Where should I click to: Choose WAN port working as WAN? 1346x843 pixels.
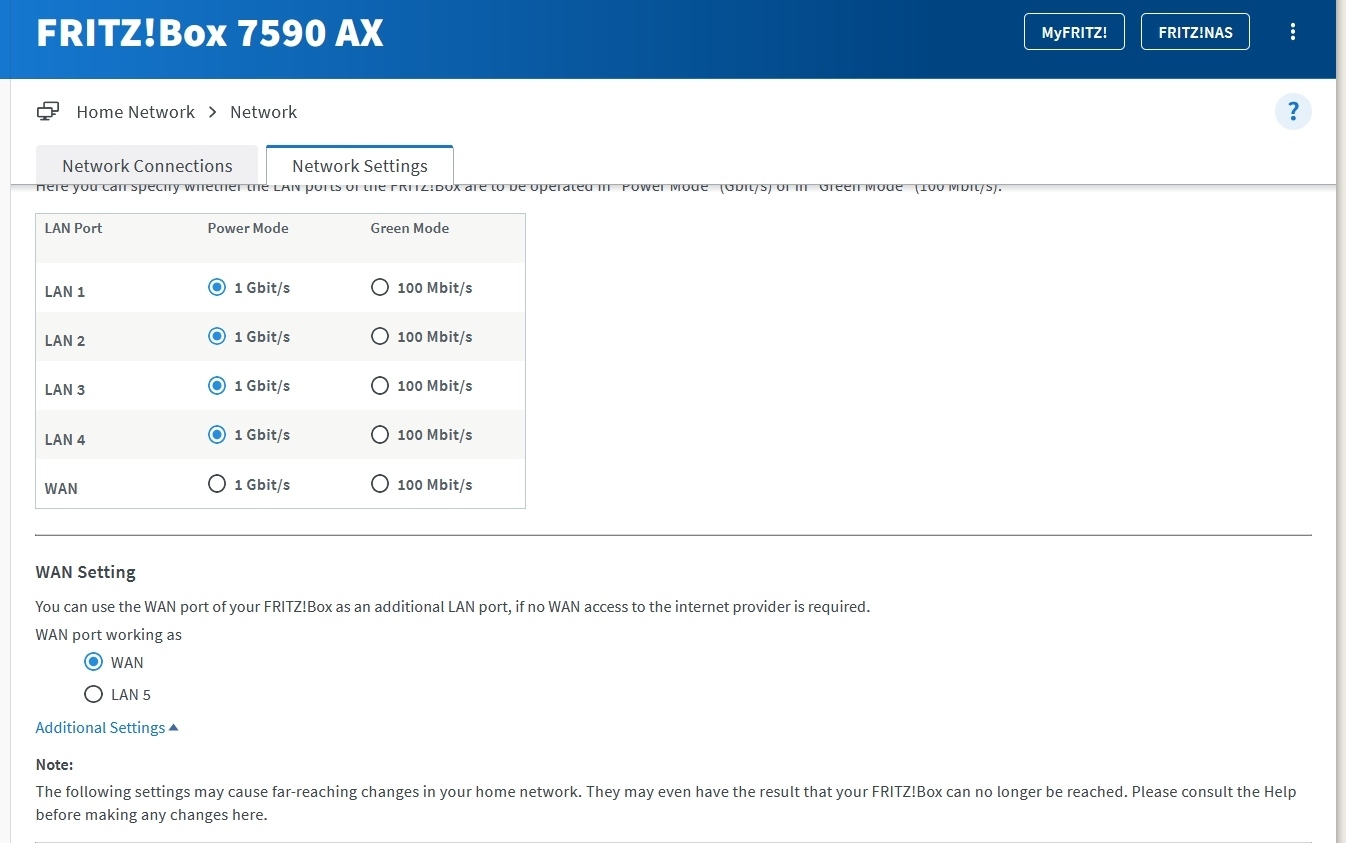(x=94, y=662)
